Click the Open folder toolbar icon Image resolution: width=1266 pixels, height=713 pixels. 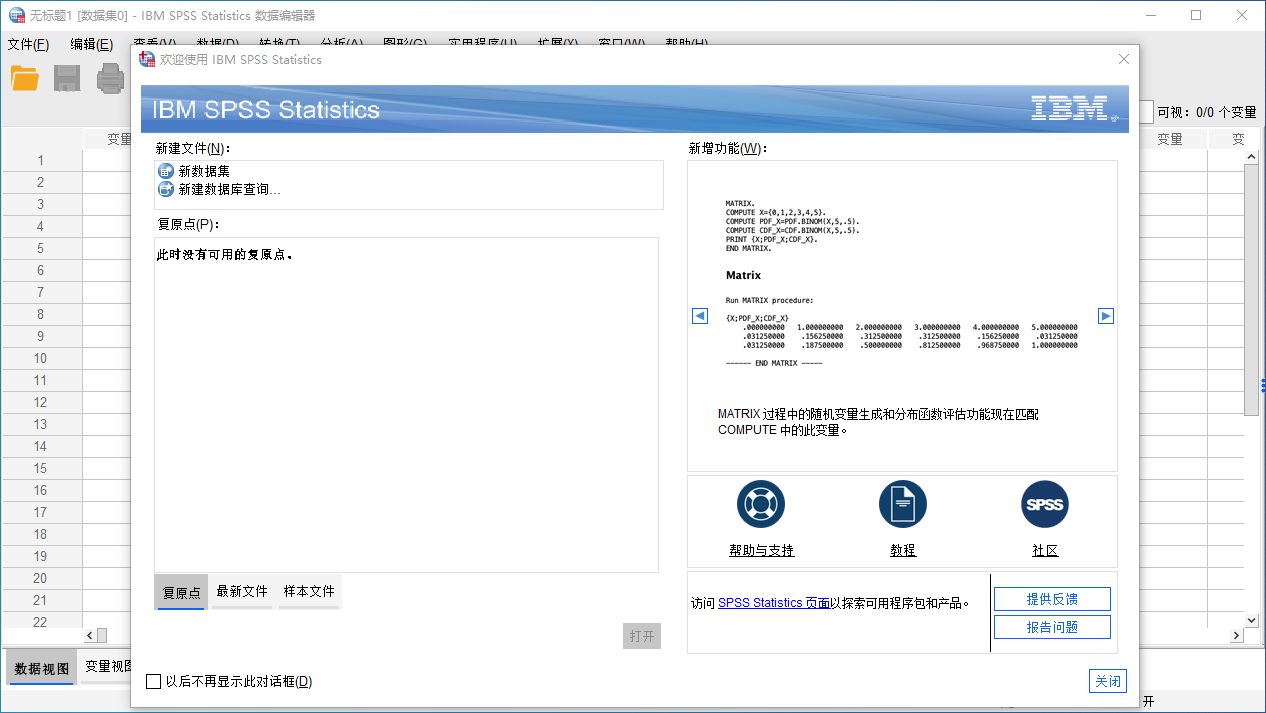(25, 78)
